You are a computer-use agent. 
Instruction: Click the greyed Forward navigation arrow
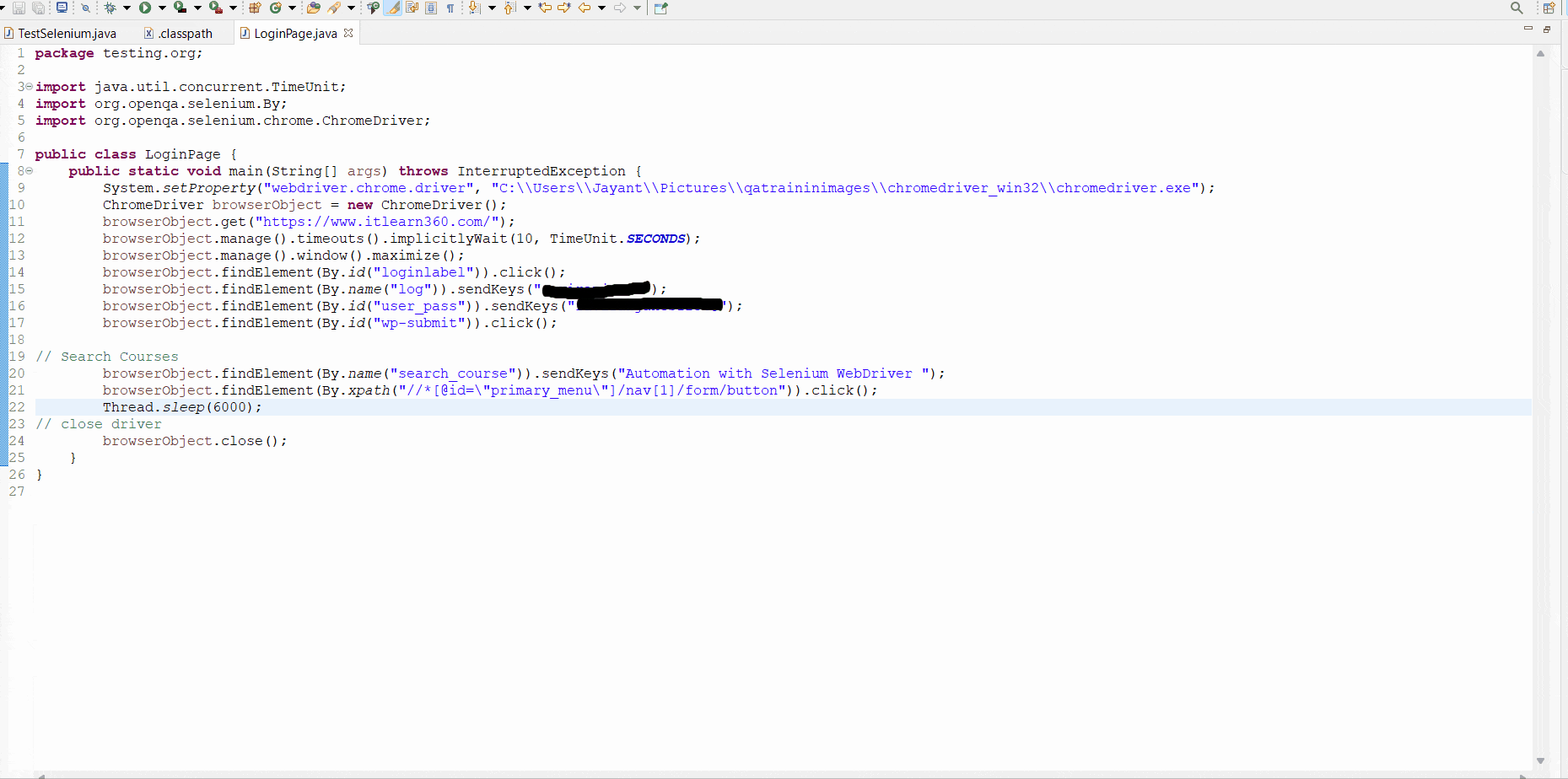point(620,8)
